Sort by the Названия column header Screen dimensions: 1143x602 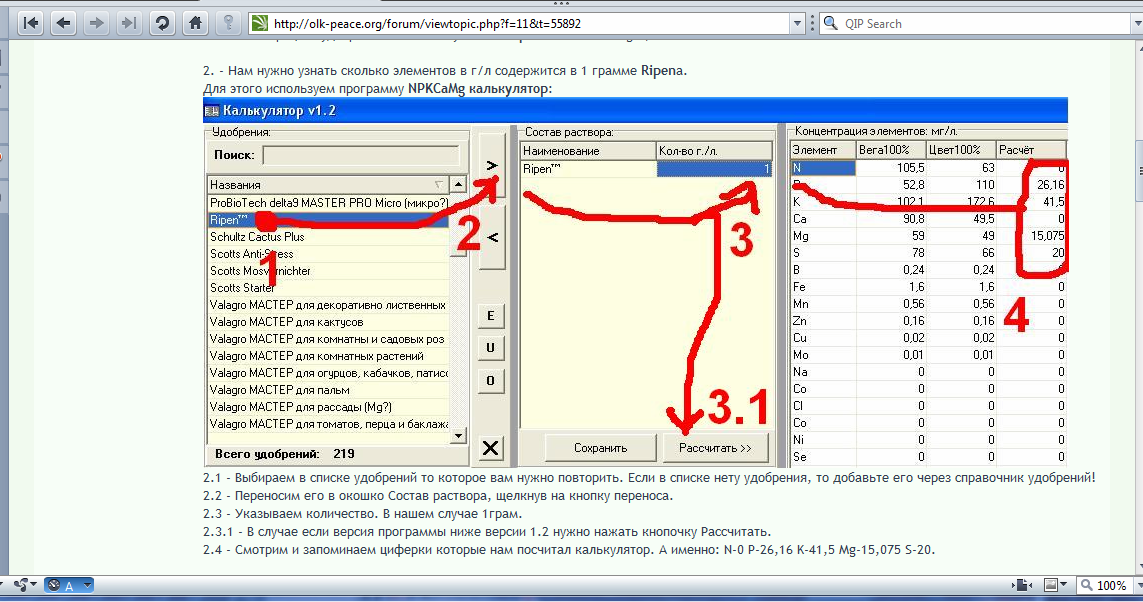tap(328, 184)
